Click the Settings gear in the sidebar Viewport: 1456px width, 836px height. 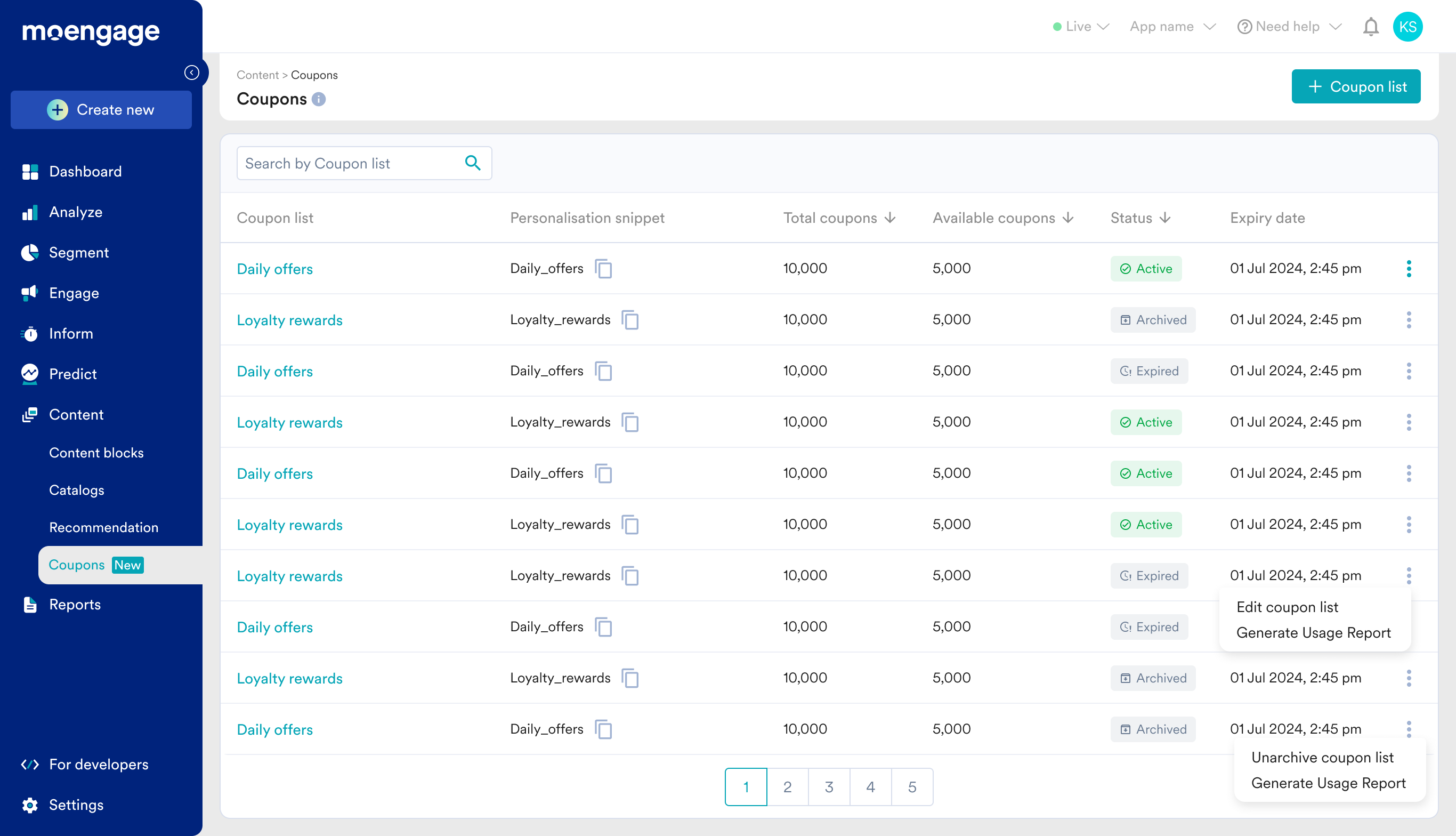pos(30,805)
